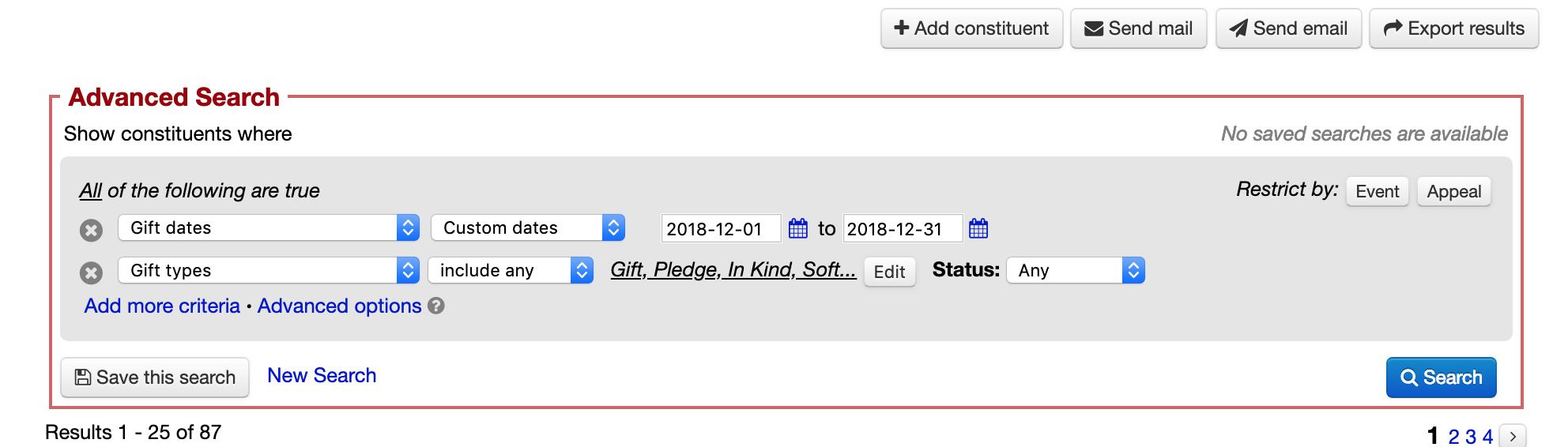The image size is (1568, 447).
Task: Click the start date input field
Action: click(x=721, y=229)
